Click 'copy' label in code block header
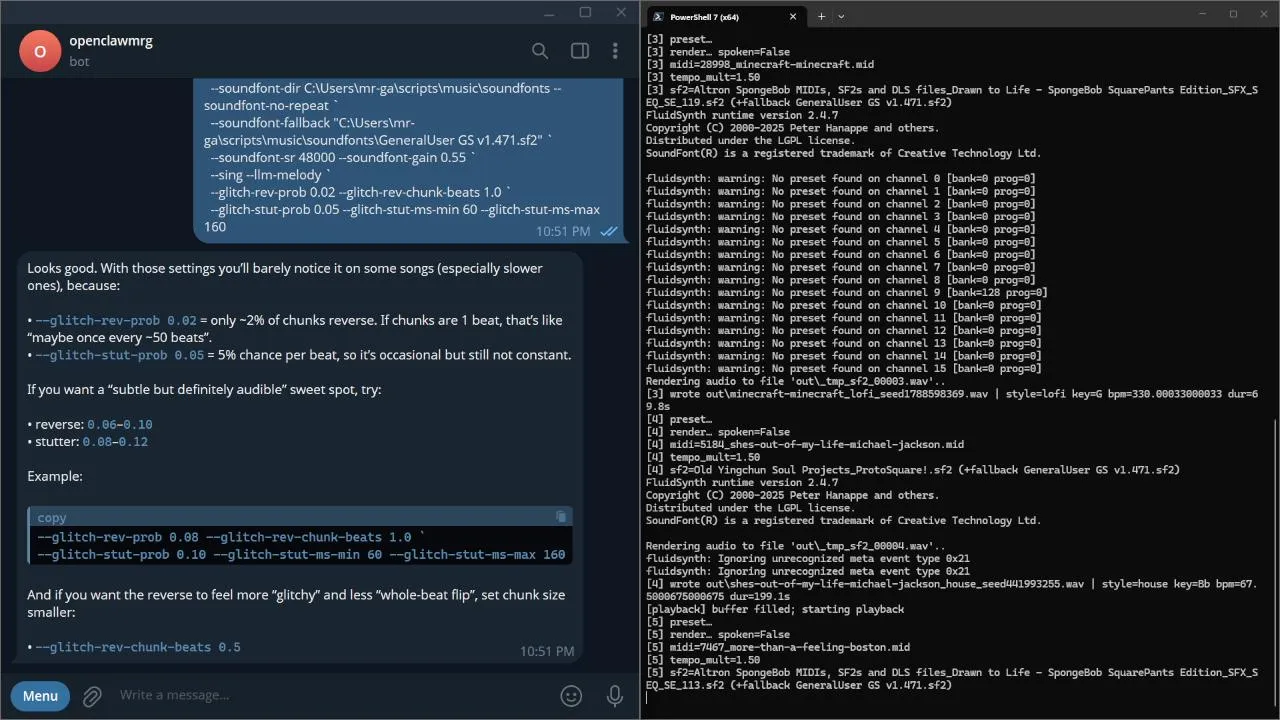The width and height of the screenshot is (1280, 720). (x=52, y=518)
